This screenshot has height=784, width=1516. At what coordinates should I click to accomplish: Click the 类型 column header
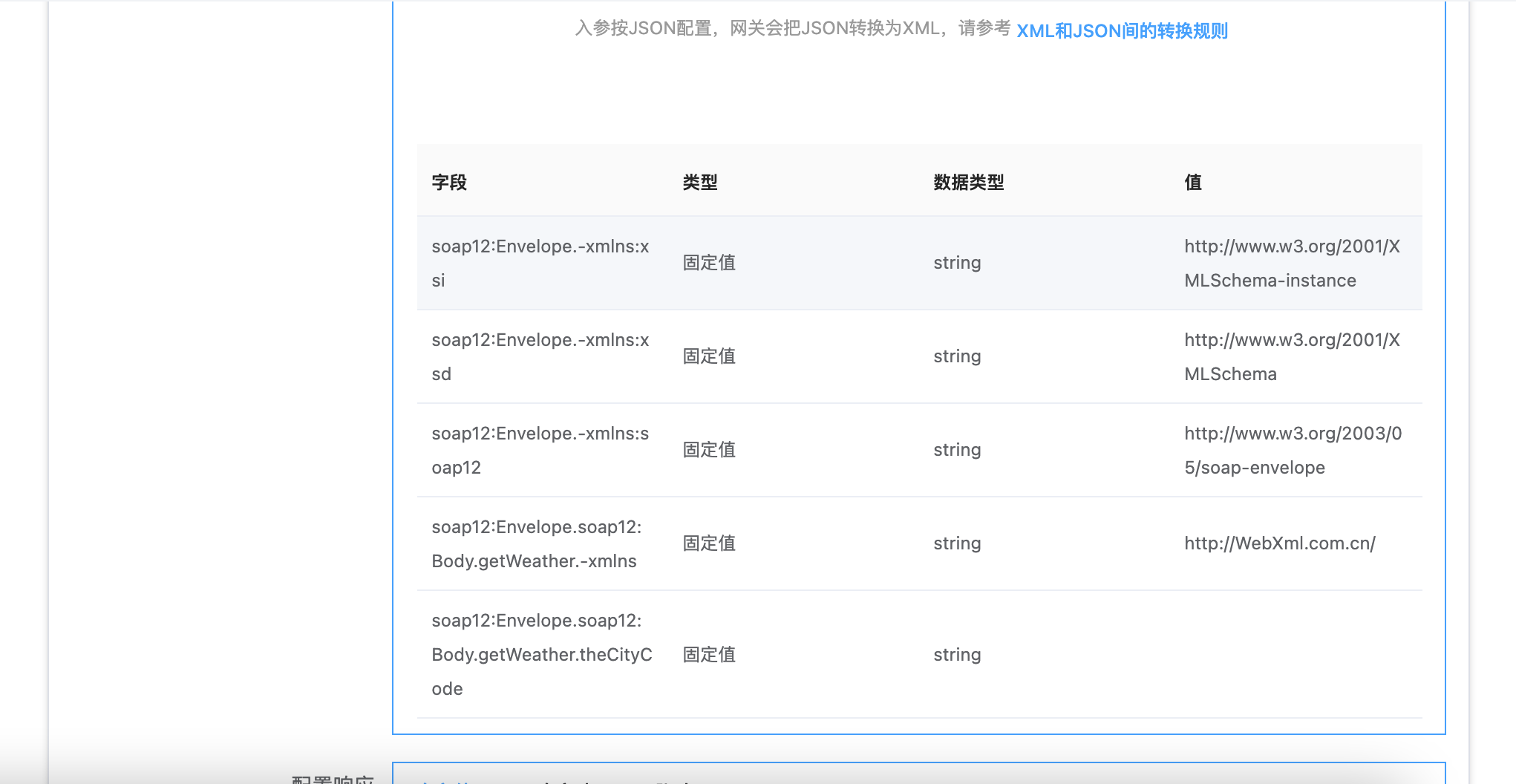pyautogui.click(x=700, y=182)
